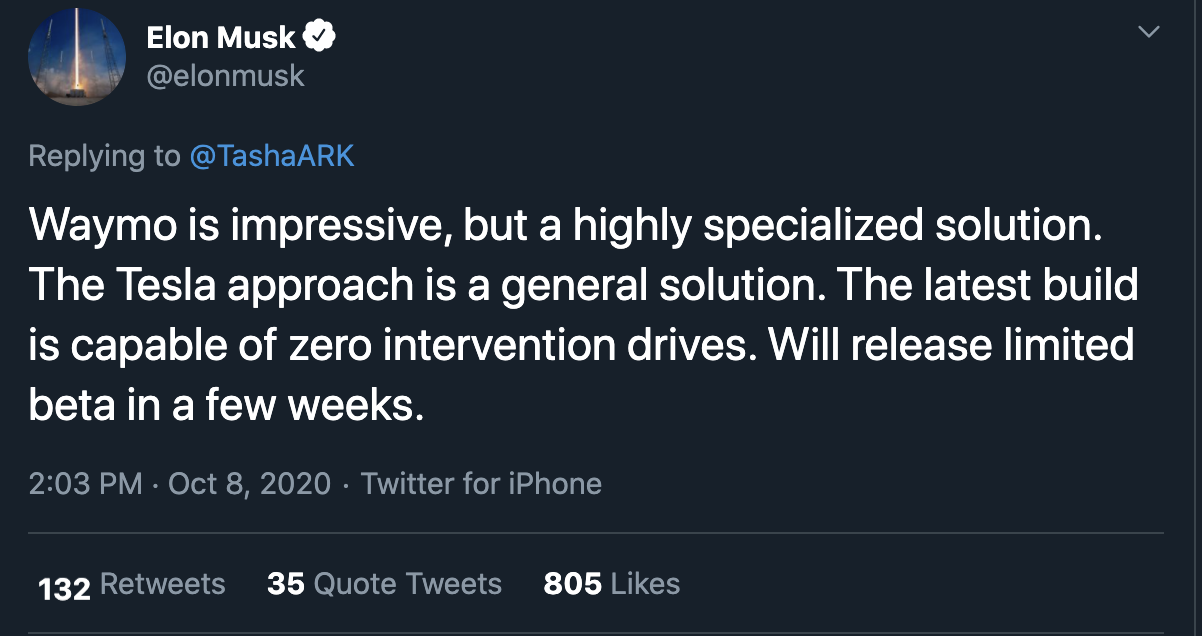Open the @TashaARK profile mention

(271, 156)
